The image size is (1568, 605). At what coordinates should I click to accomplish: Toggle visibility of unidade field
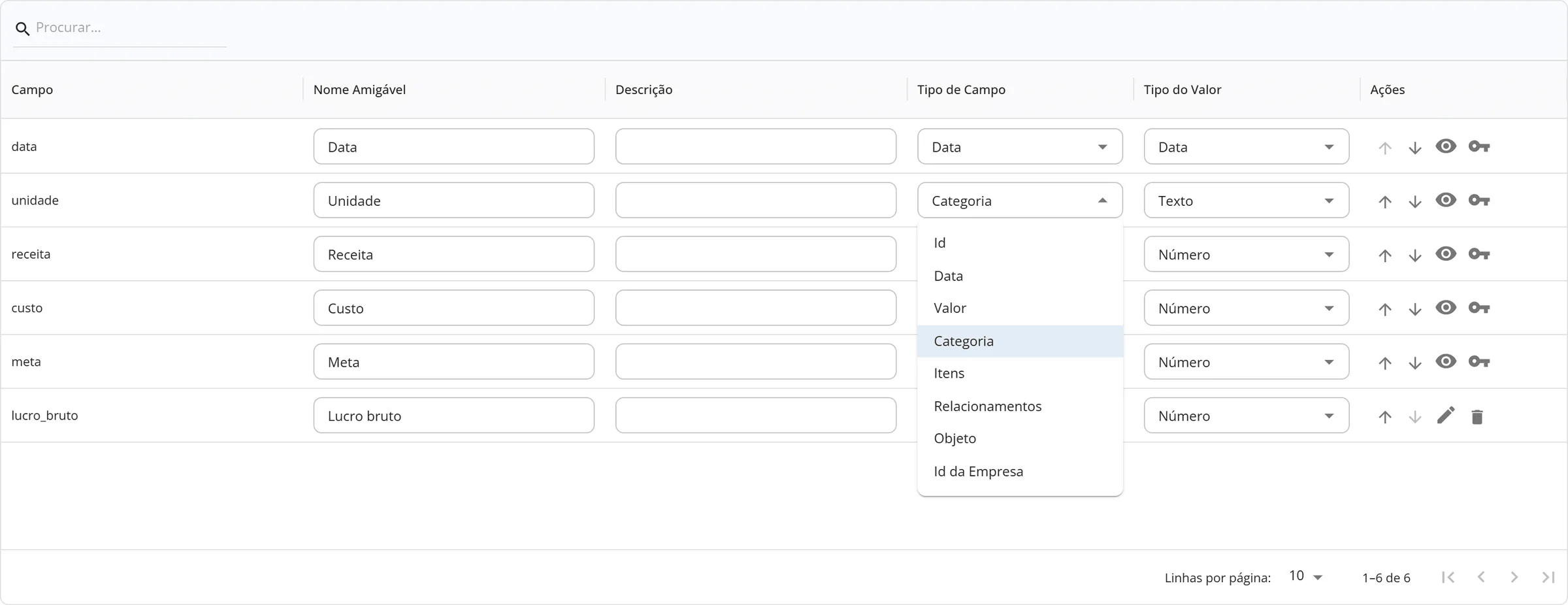coord(1446,200)
